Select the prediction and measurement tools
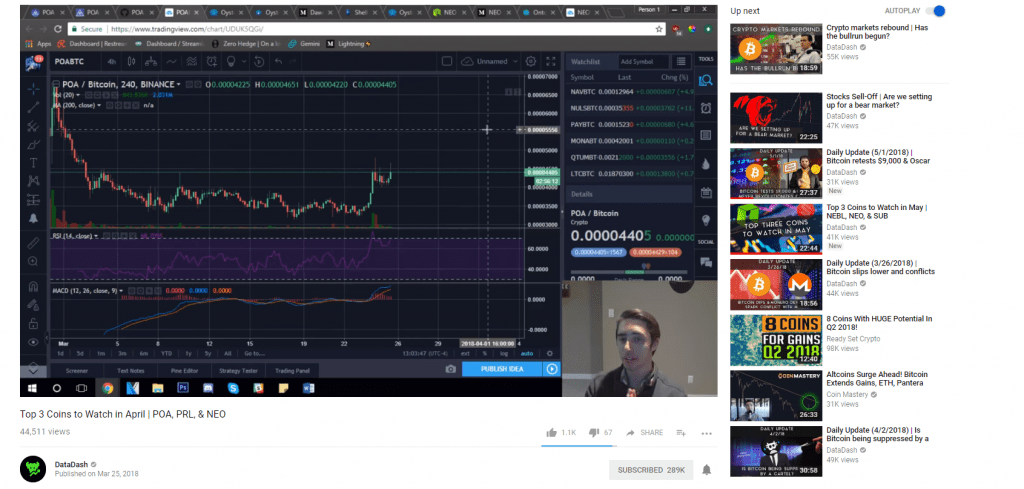This screenshot has height=489, width=1024. point(33,200)
